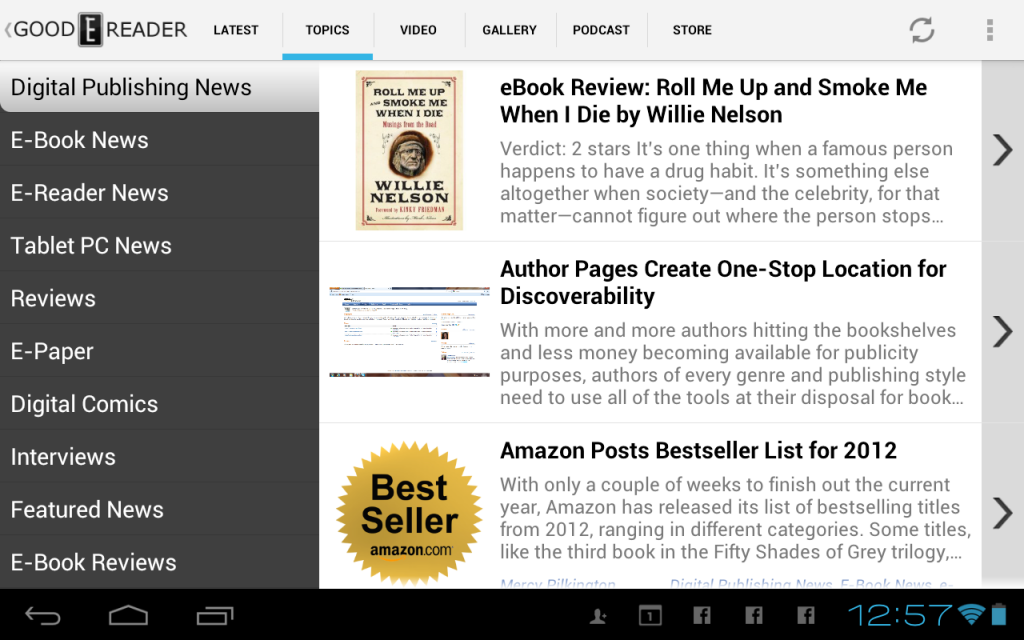Tap the Best Seller amazon badge thumbnail
The height and width of the screenshot is (640, 1024).
click(x=409, y=513)
